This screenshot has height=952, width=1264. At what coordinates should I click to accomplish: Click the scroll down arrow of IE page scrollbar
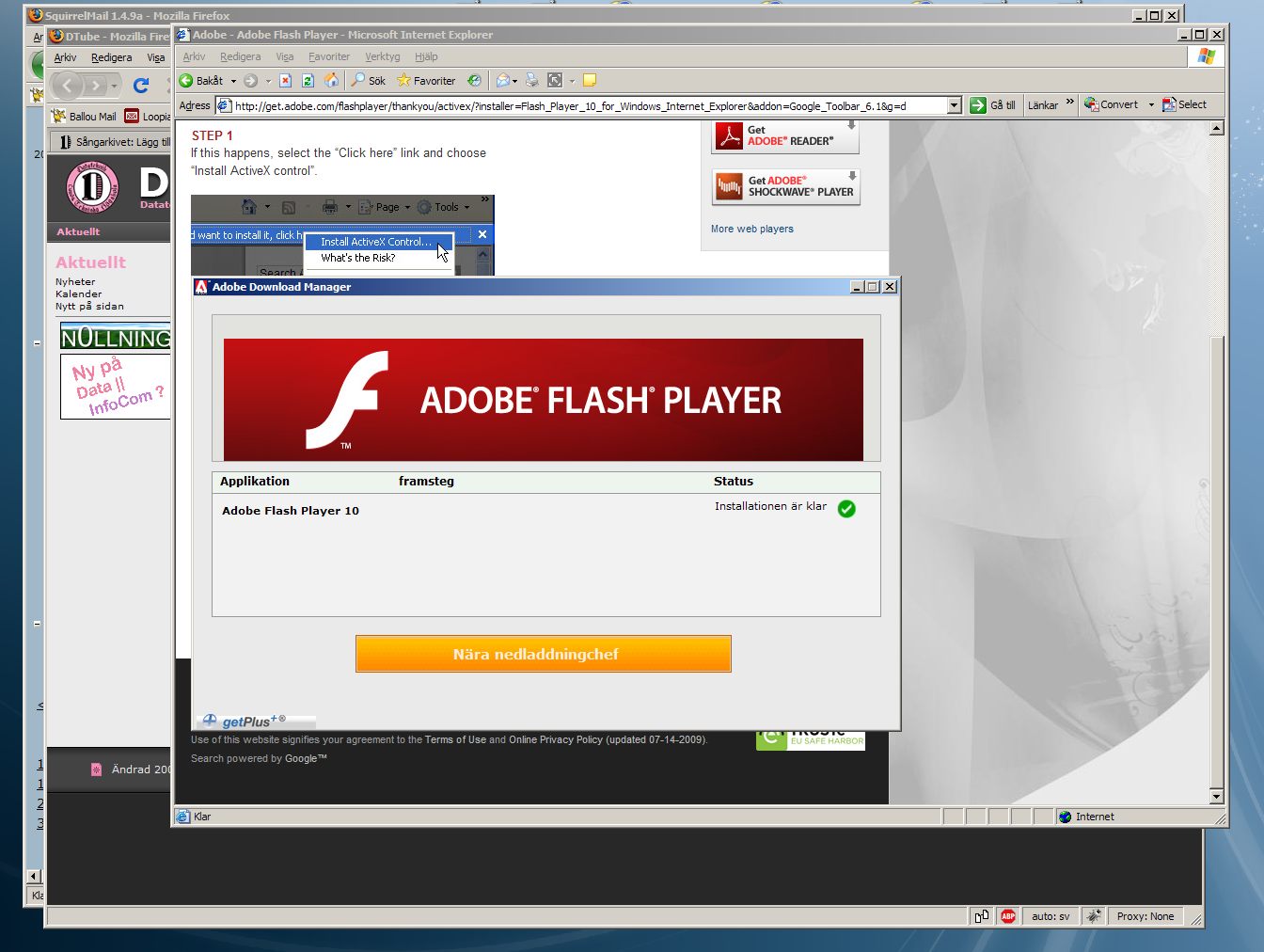[x=1216, y=796]
